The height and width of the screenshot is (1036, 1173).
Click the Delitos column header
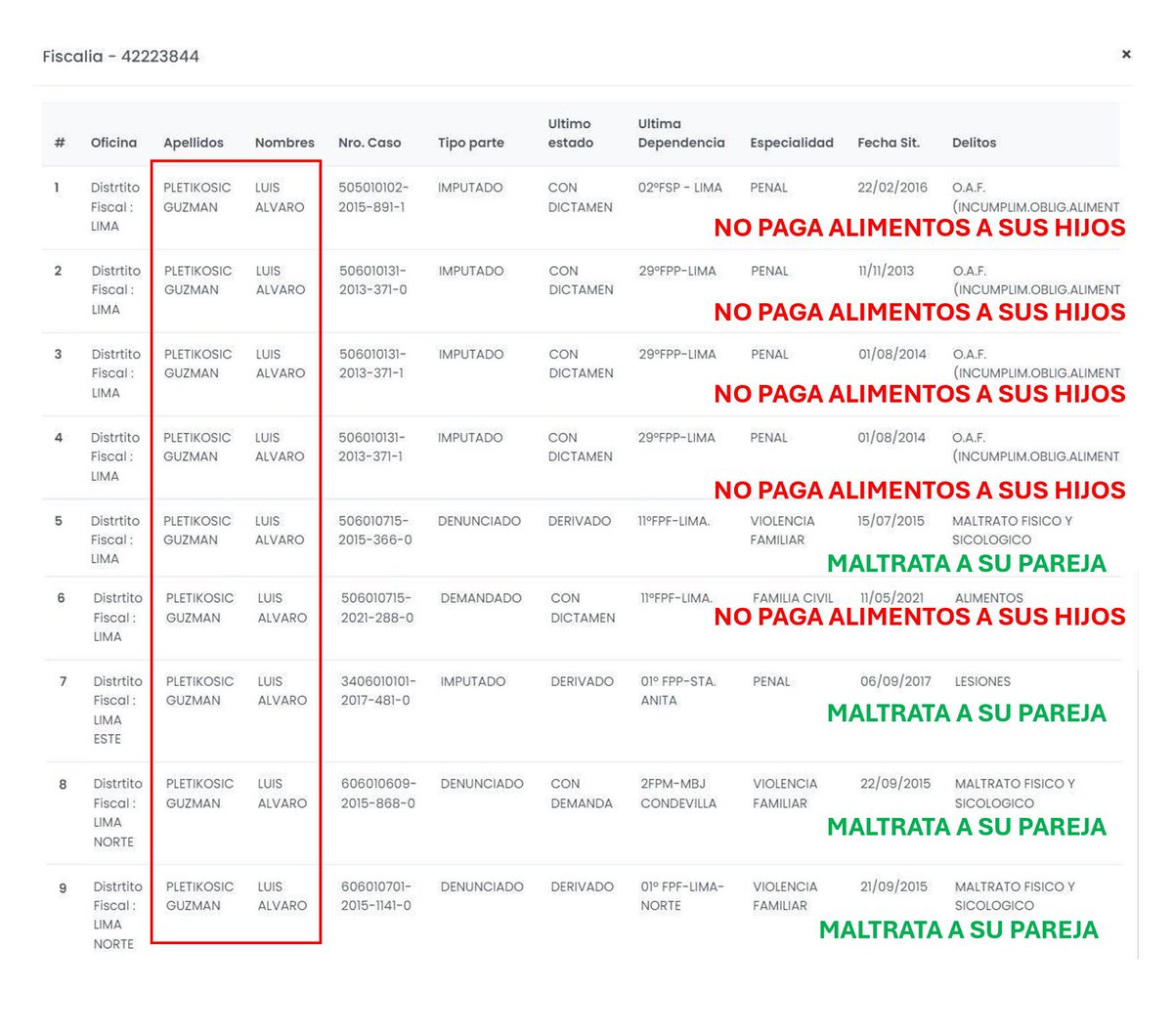pos(975,143)
